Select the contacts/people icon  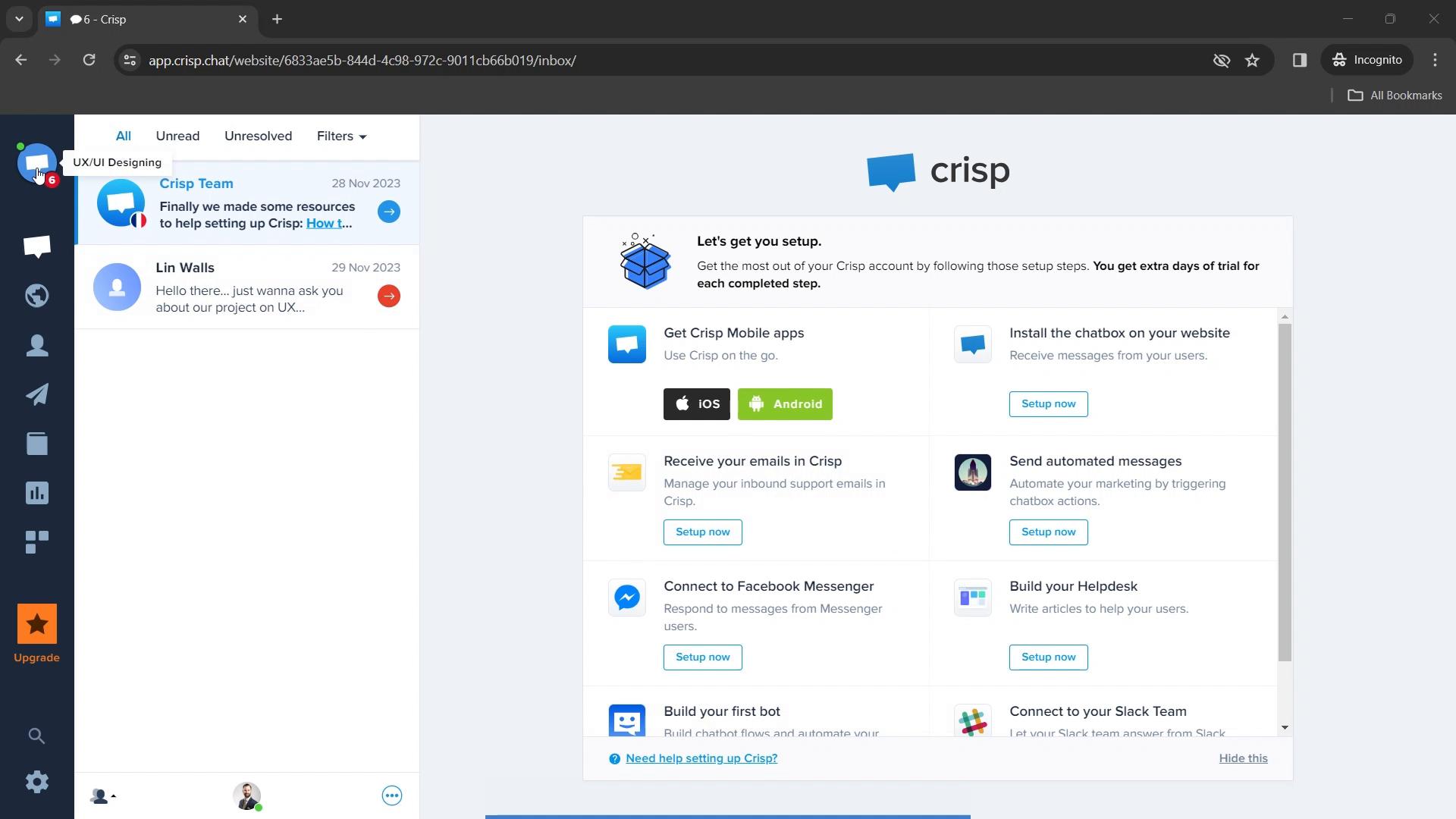click(x=37, y=344)
